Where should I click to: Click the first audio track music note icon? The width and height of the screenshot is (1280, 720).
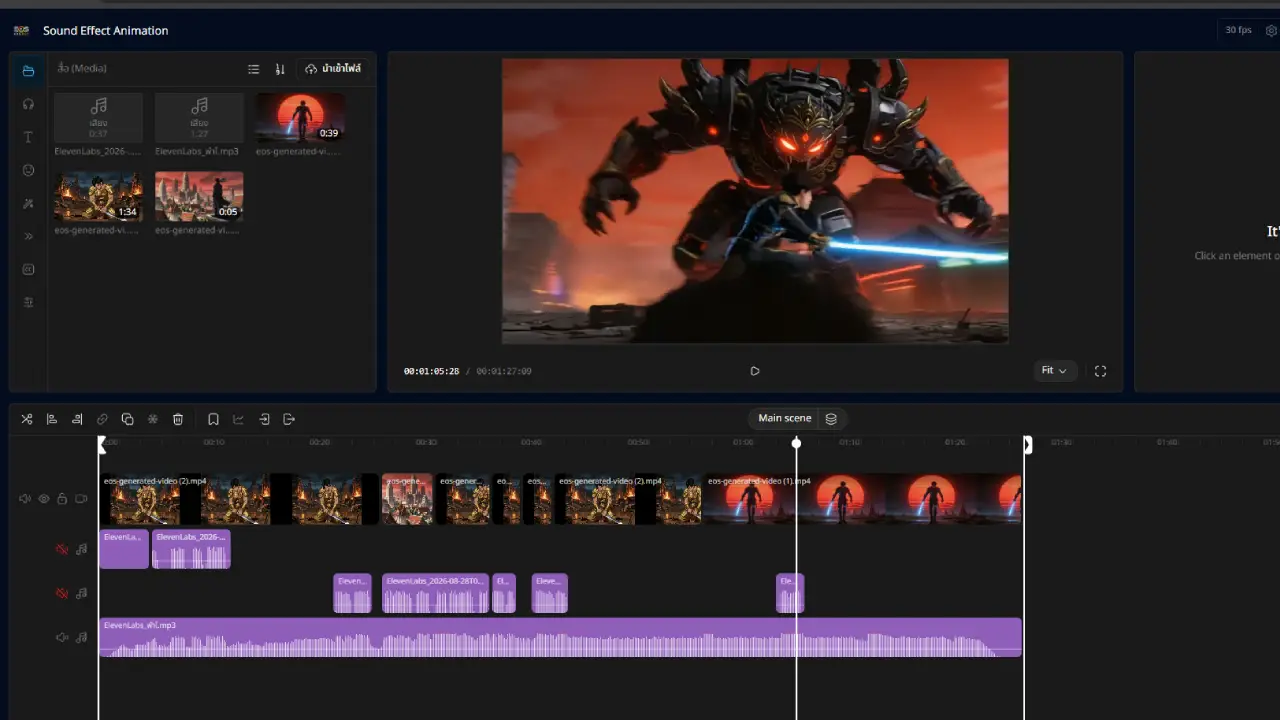pyautogui.click(x=81, y=549)
